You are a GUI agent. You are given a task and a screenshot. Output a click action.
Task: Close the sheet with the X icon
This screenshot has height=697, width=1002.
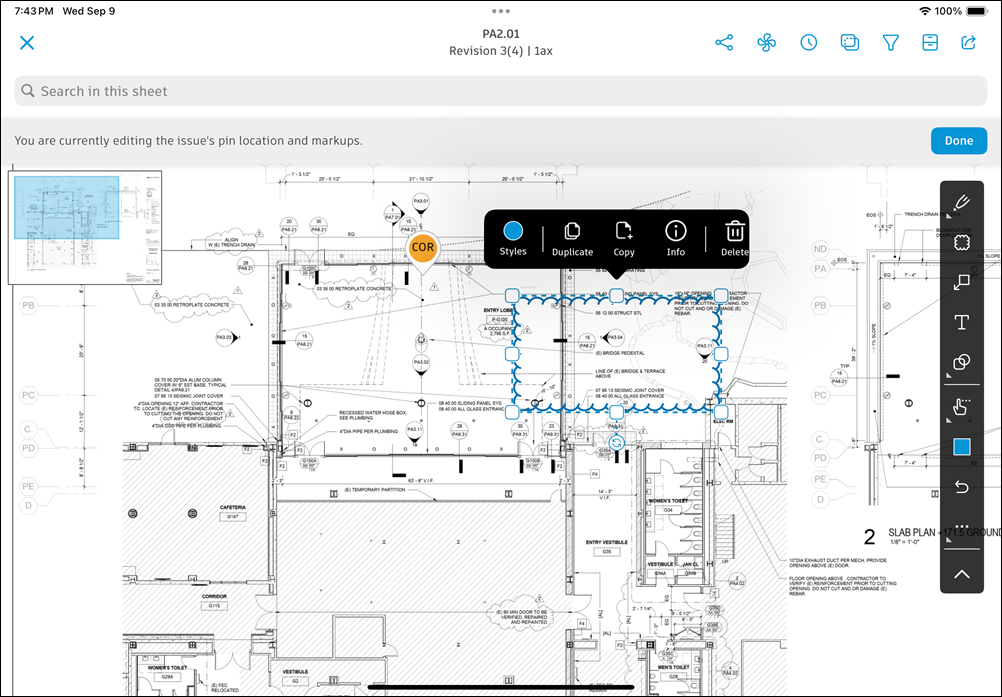(x=27, y=43)
